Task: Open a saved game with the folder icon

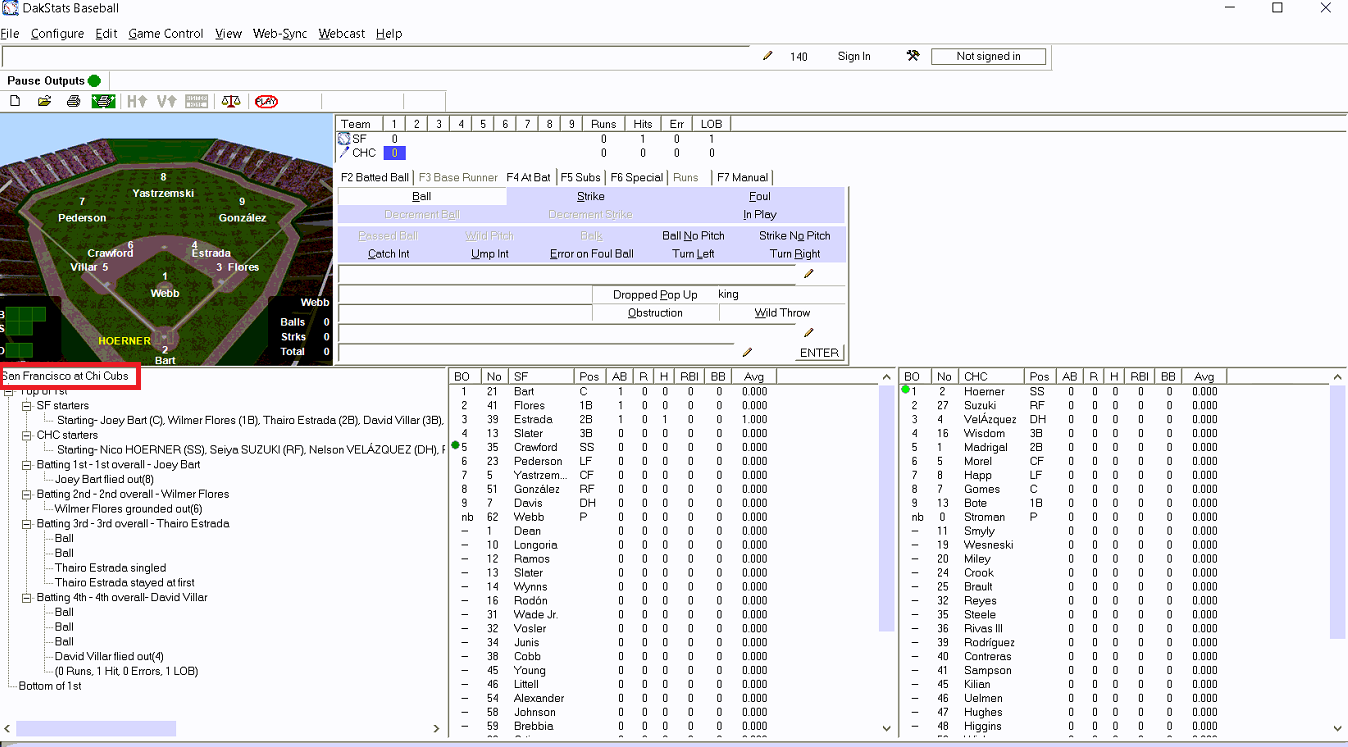Action: click(44, 101)
